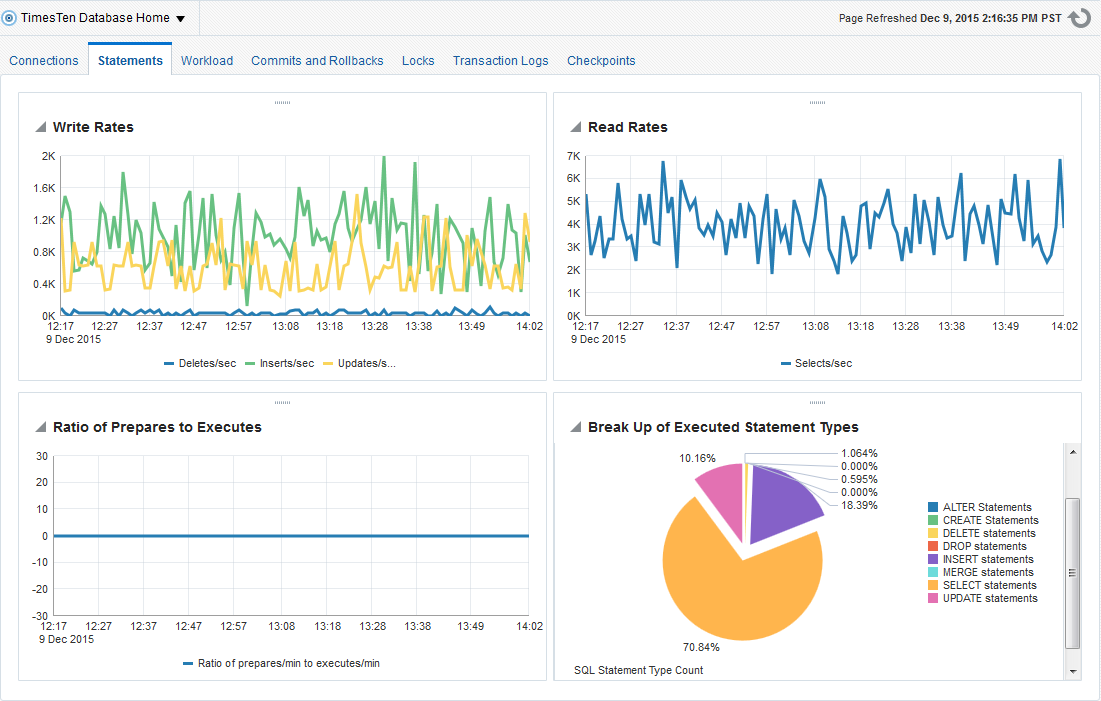Image resolution: width=1101 pixels, height=701 pixels.
Task: Collapse Ratio of Prepares to Executes panel
Action: pos(41,427)
